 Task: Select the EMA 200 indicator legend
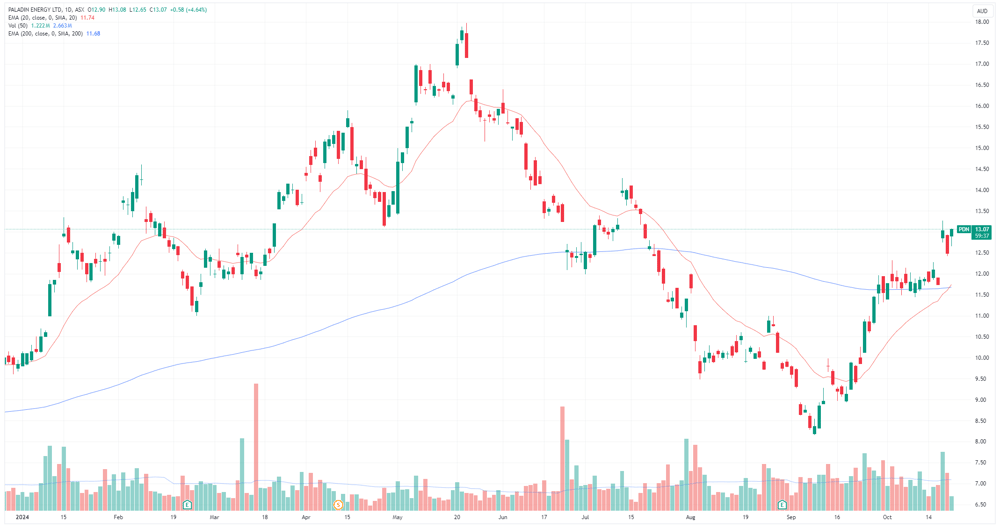[47, 33]
